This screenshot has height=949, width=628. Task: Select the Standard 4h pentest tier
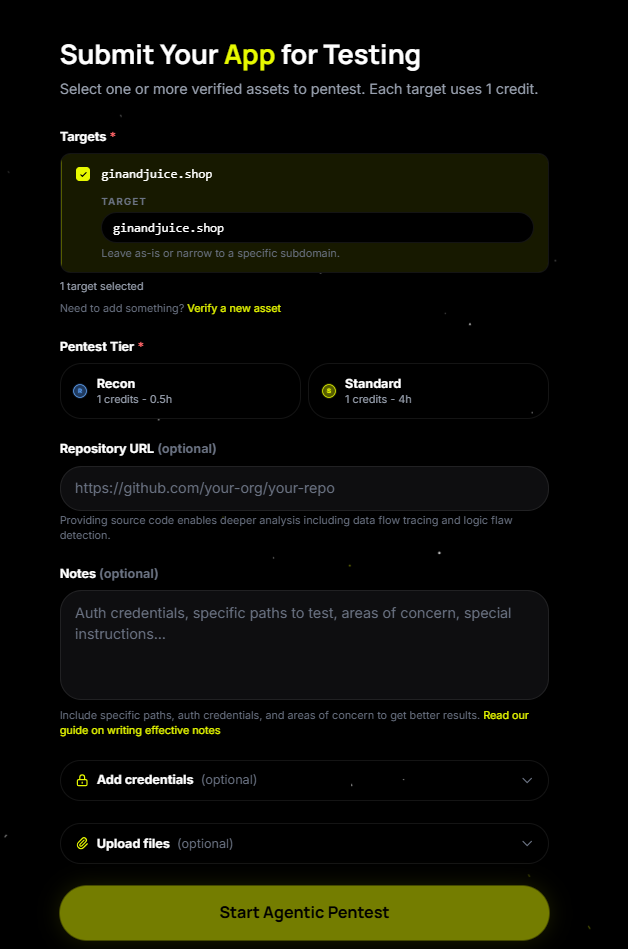(x=428, y=391)
